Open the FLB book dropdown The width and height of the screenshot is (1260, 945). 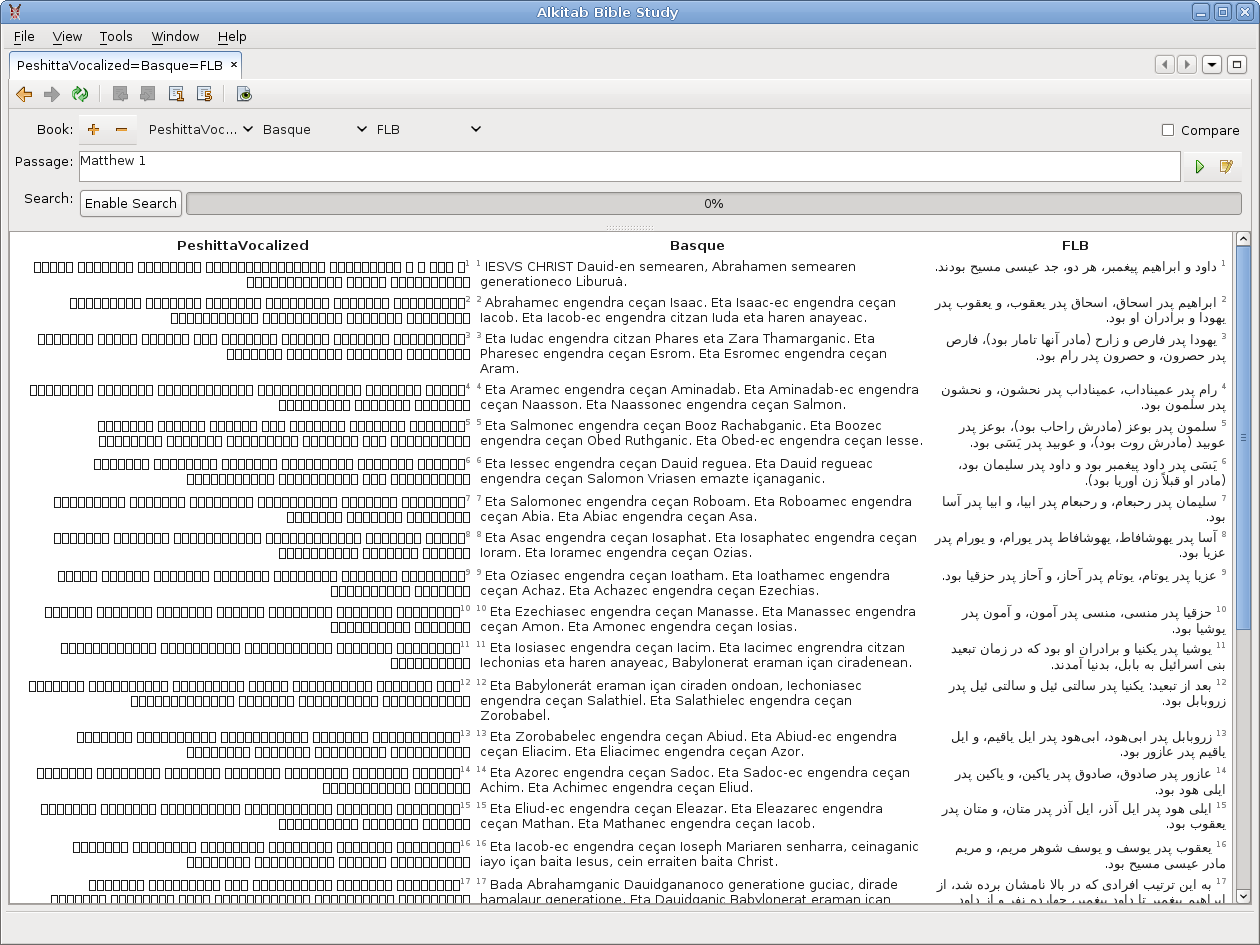(427, 129)
